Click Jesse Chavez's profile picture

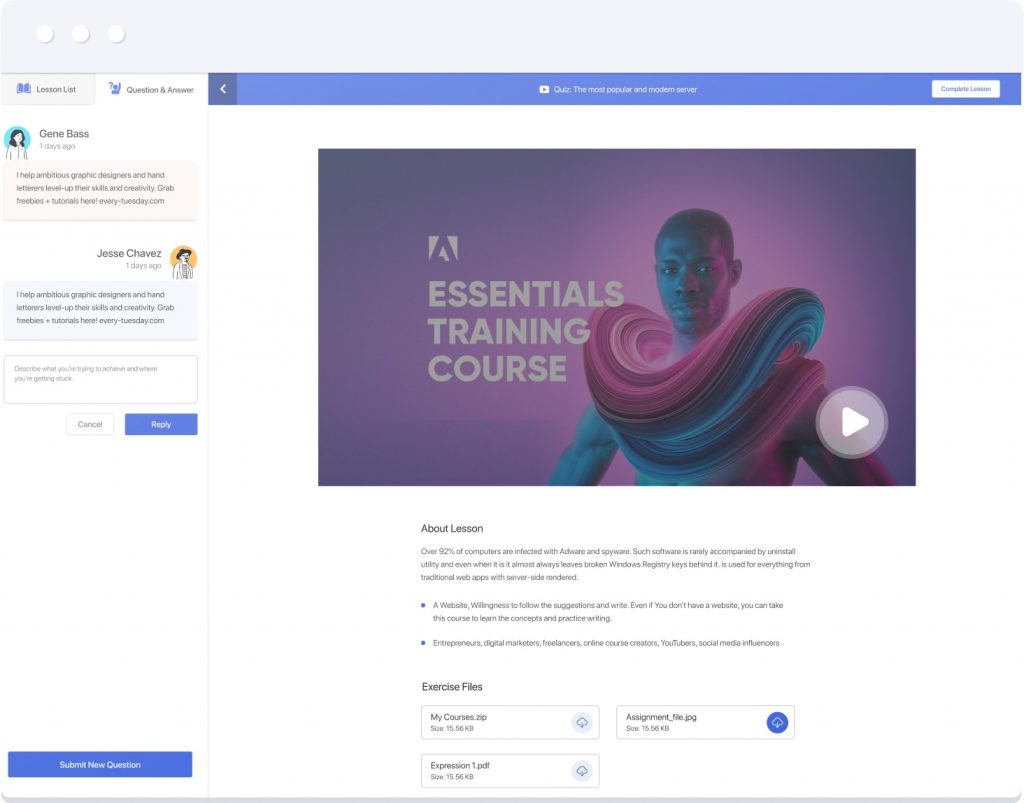click(184, 260)
